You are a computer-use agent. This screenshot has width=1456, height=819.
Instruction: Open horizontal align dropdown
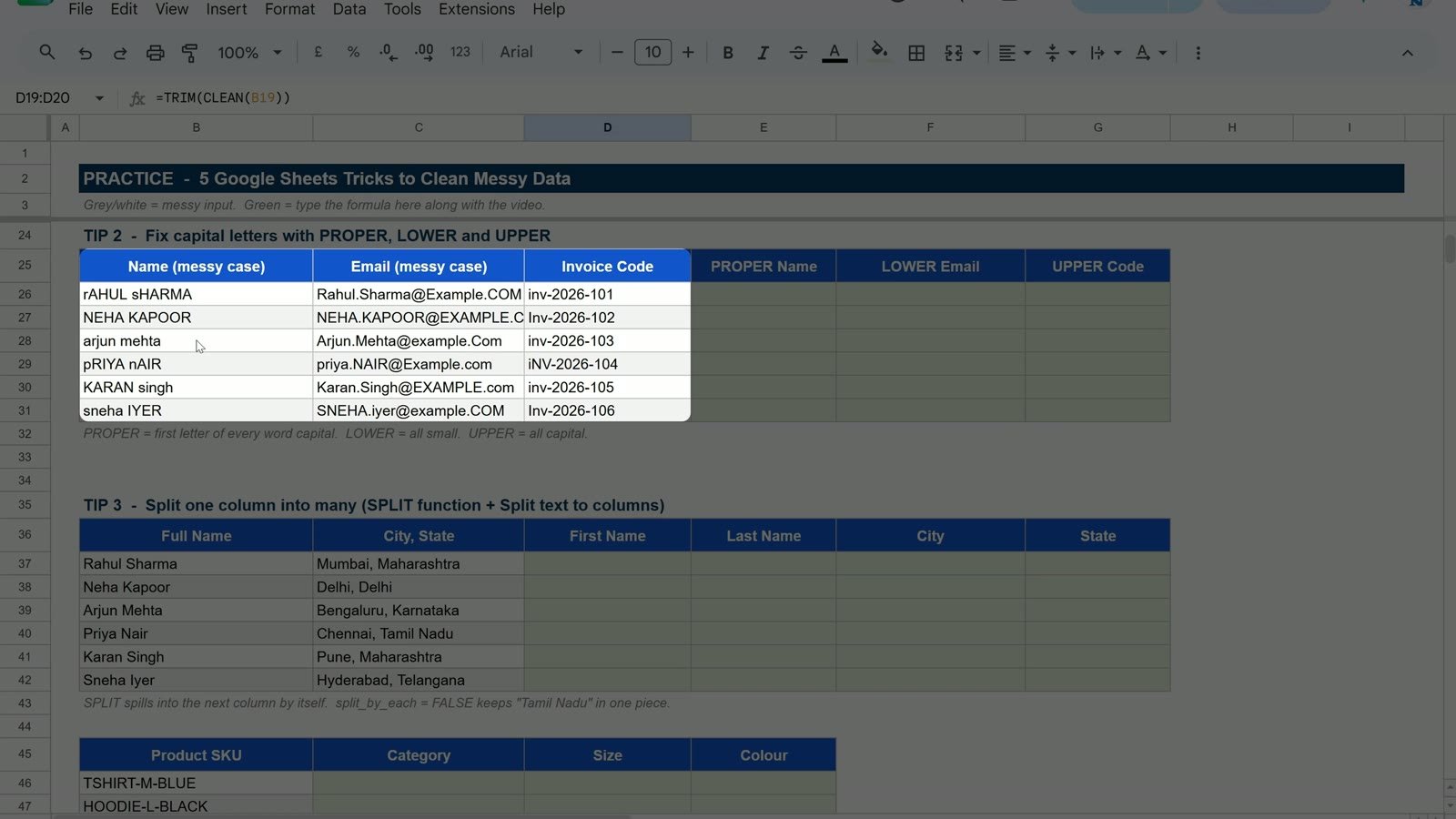(1014, 53)
